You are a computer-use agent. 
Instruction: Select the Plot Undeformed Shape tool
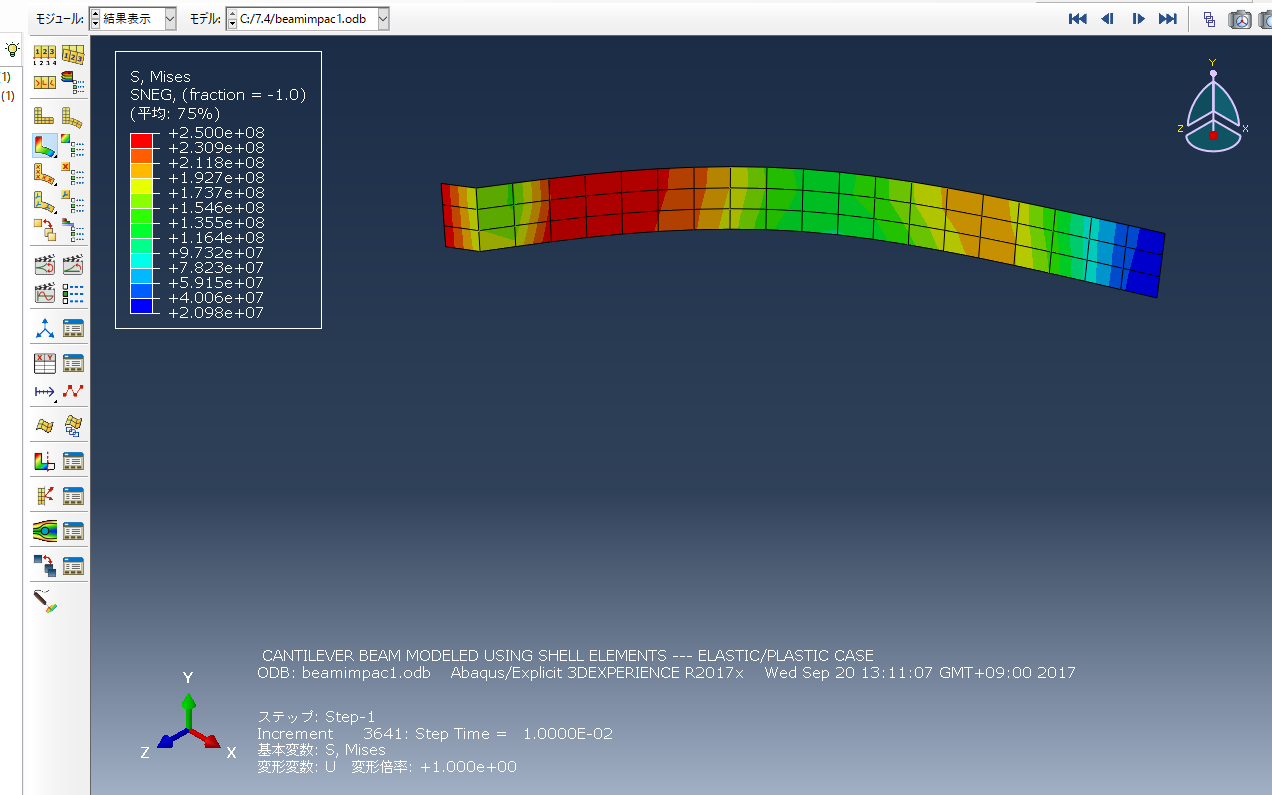click(x=45, y=116)
